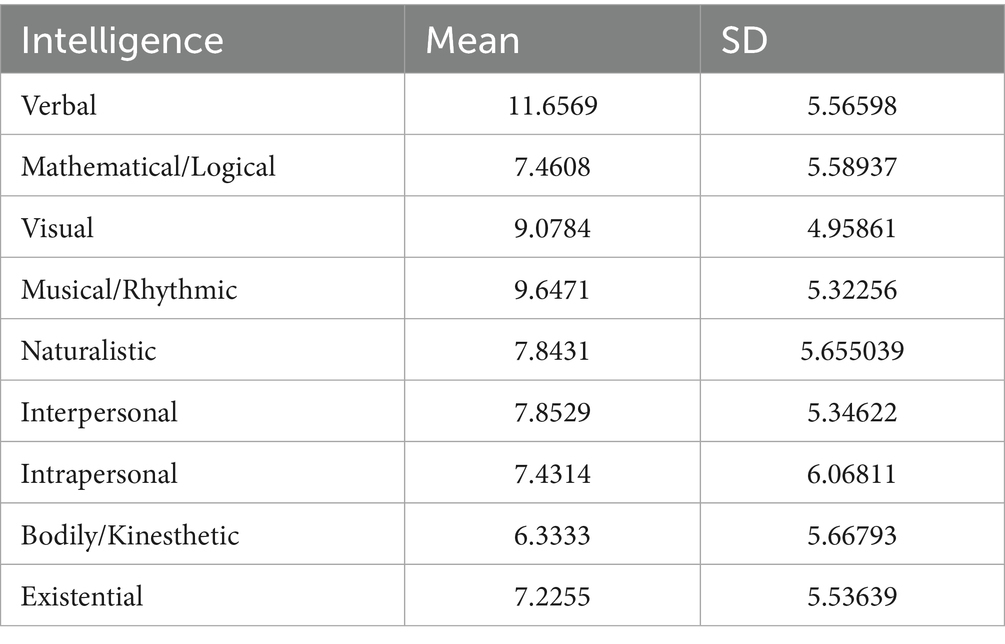The width and height of the screenshot is (1005, 644).
Task: Click the Intrapersonal SD value 6.06811
Action: (852, 474)
